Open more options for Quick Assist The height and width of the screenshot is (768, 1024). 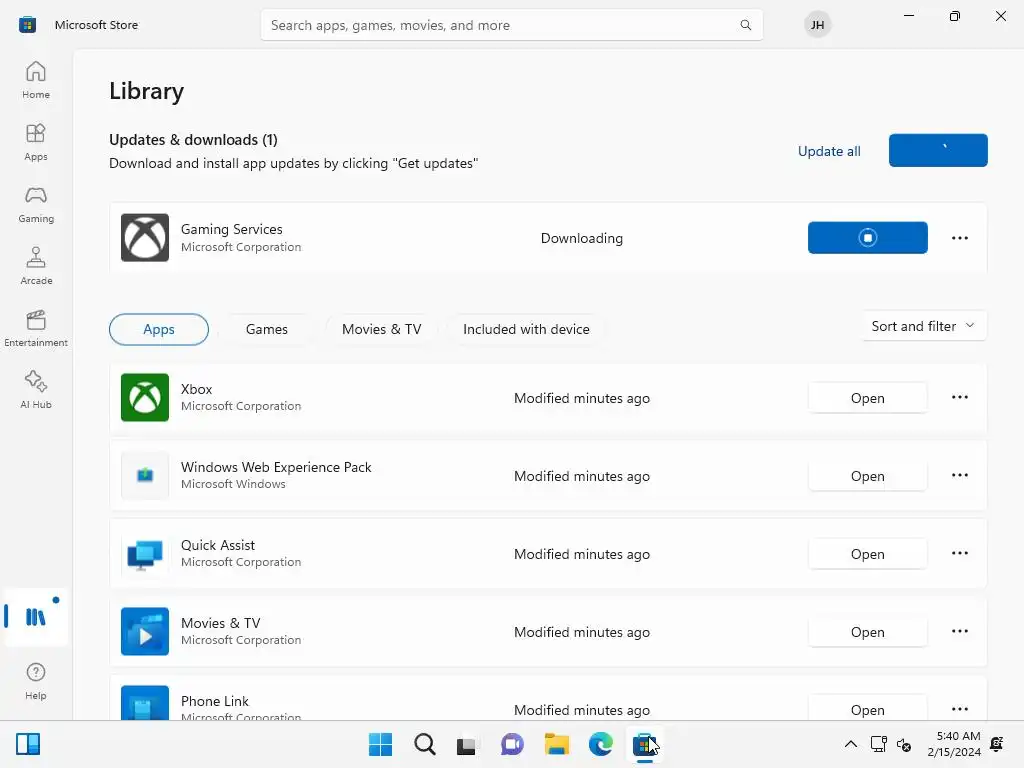[959, 553]
